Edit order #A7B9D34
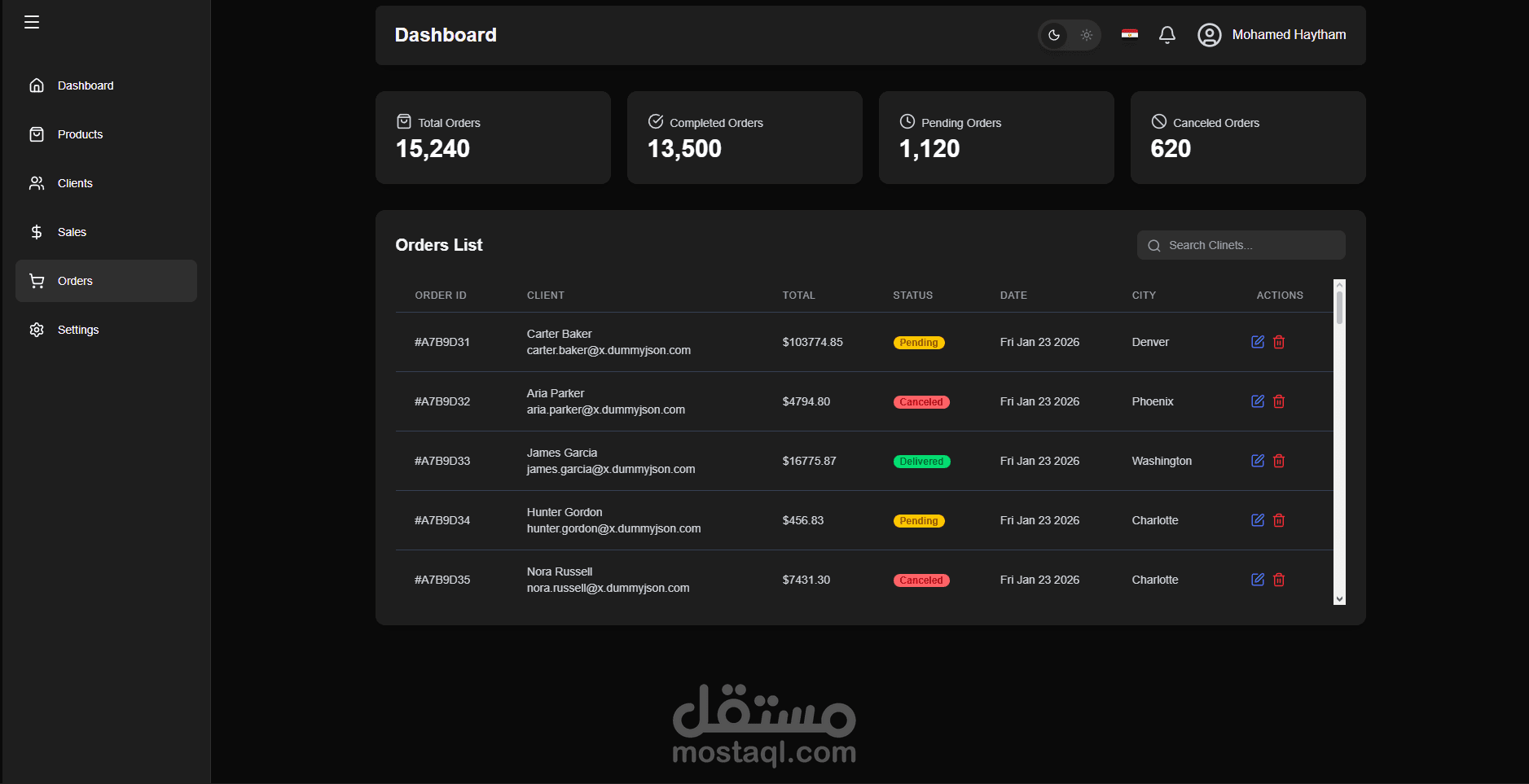Image resolution: width=1529 pixels, height=784 pixels. [1258, 520]
